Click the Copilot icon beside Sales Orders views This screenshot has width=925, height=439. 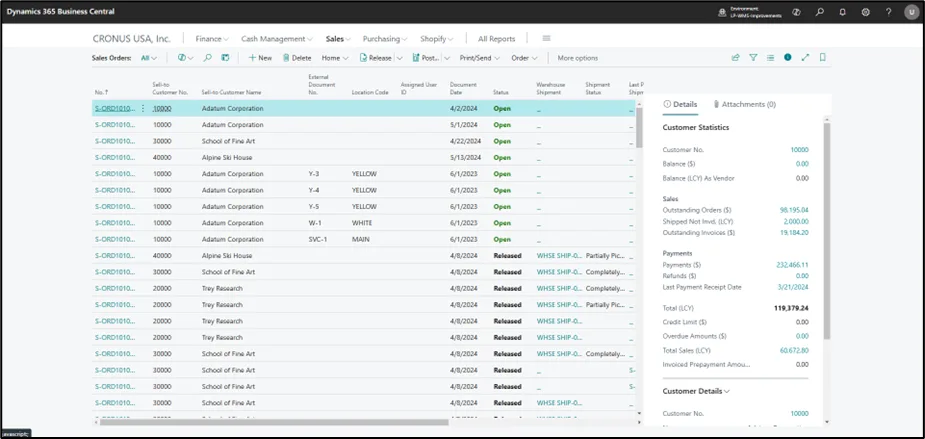click(182, 58)
